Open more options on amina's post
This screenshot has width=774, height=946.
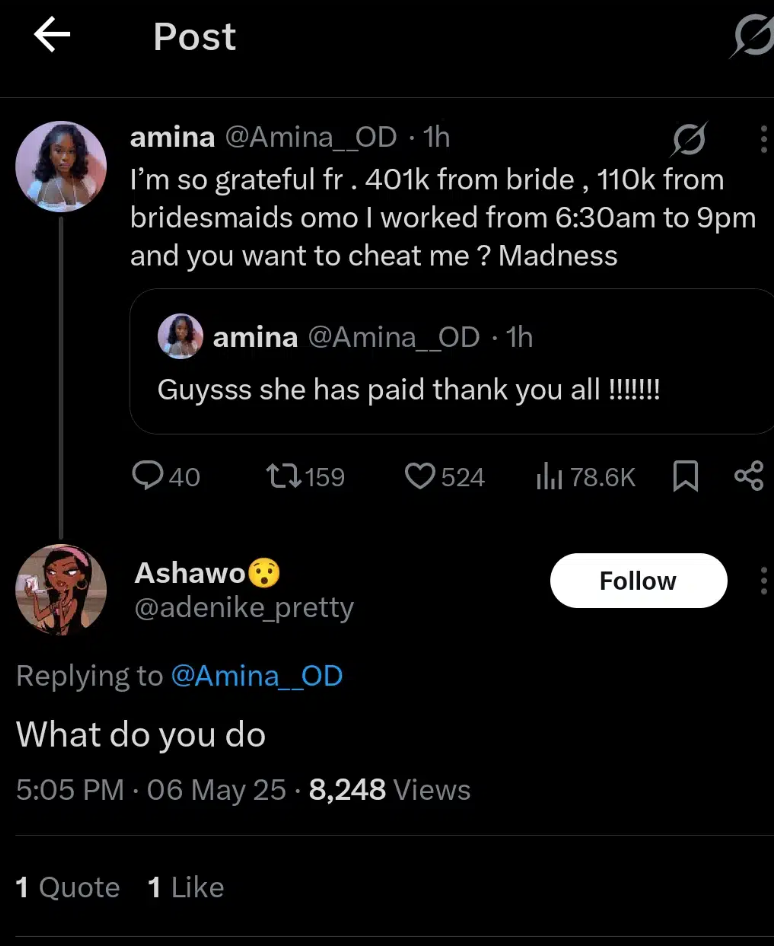coord(763,139)
